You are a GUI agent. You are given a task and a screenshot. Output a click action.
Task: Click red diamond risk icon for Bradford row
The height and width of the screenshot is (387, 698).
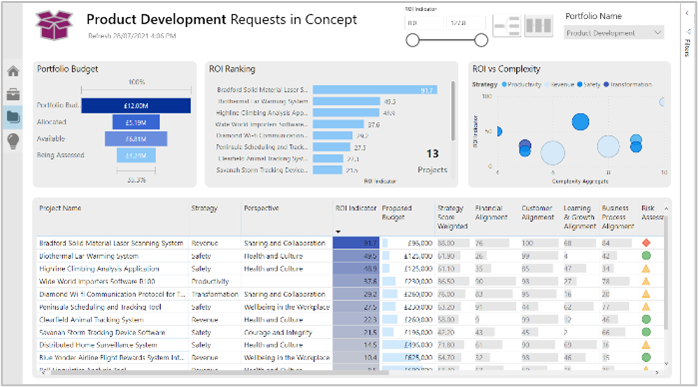646,243
